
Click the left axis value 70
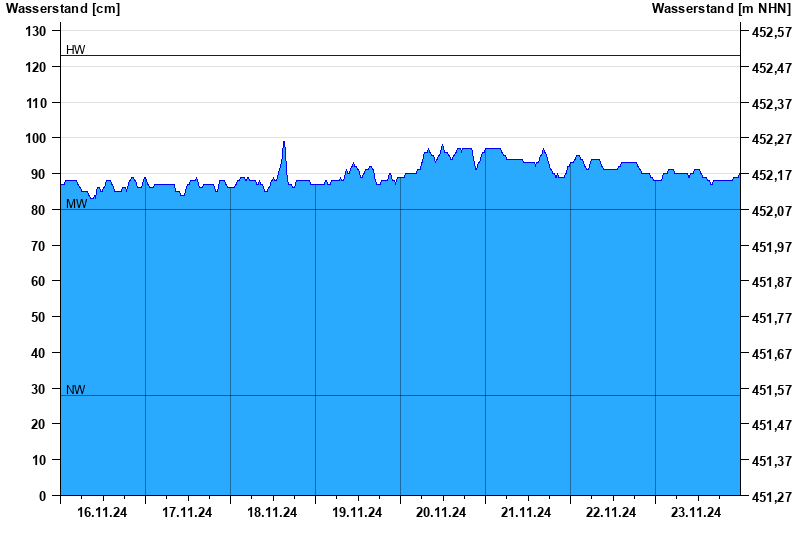coord(38,245)
